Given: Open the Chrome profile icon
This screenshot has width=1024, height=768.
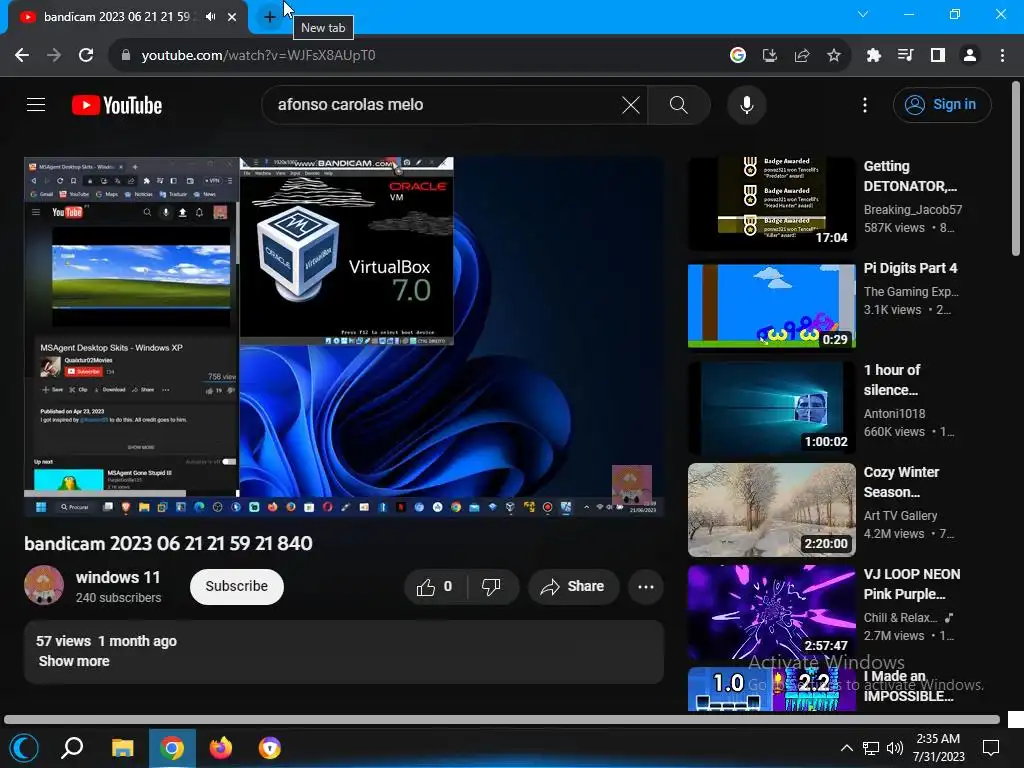Looking at the screenshot, I should [970, 56].
